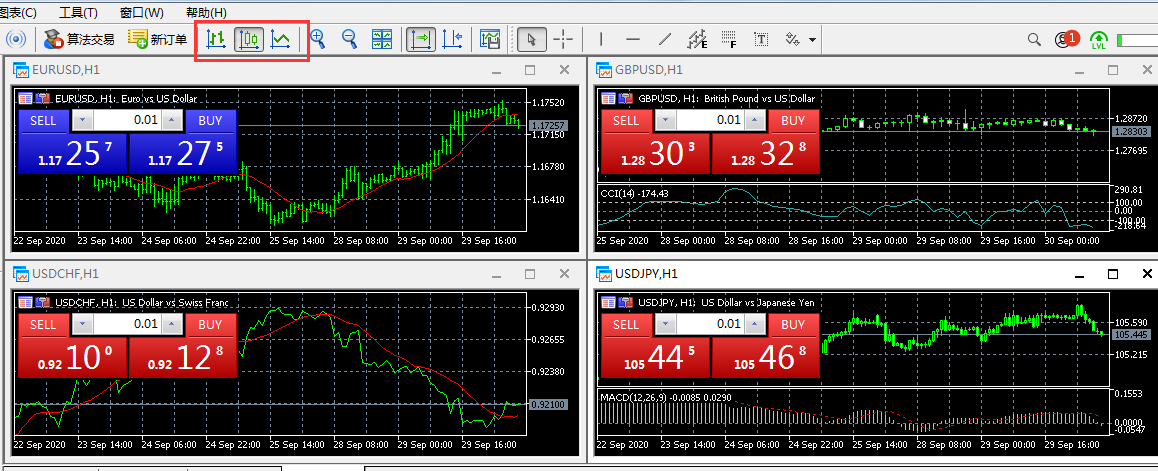This screenshot has width=1158, height=471.
Task: Open the Signals icon in toolbar
Action: pyautogui.click(x=16, y=39)
